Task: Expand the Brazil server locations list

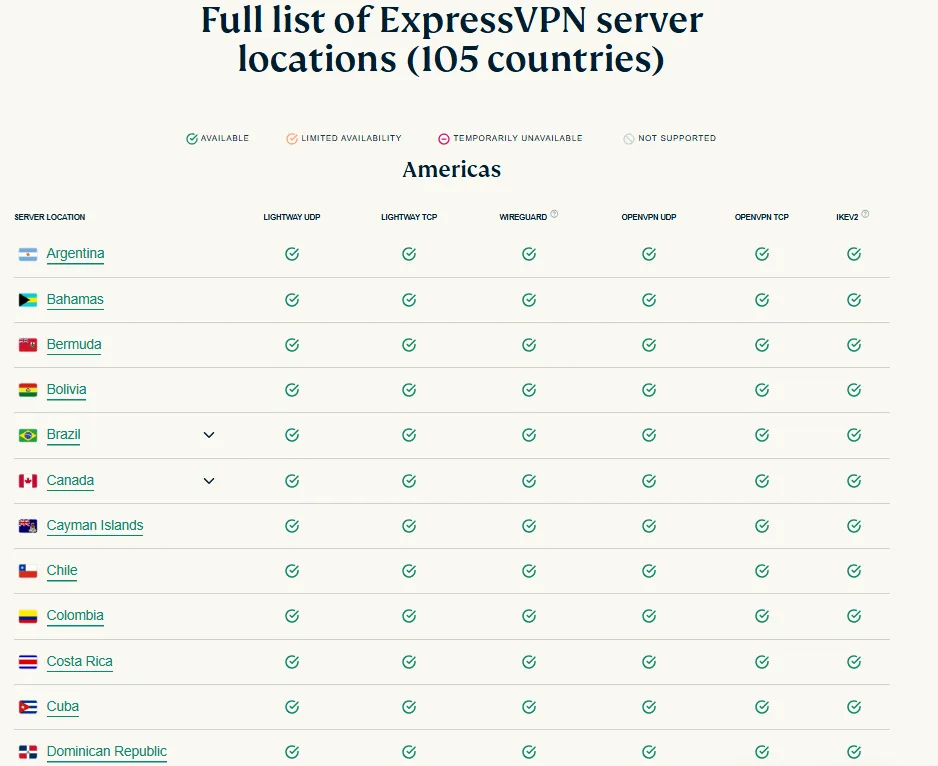Action: (208, 435)
